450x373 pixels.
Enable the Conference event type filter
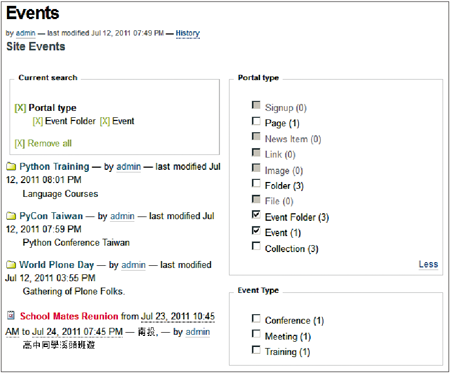tap(256, 318)
